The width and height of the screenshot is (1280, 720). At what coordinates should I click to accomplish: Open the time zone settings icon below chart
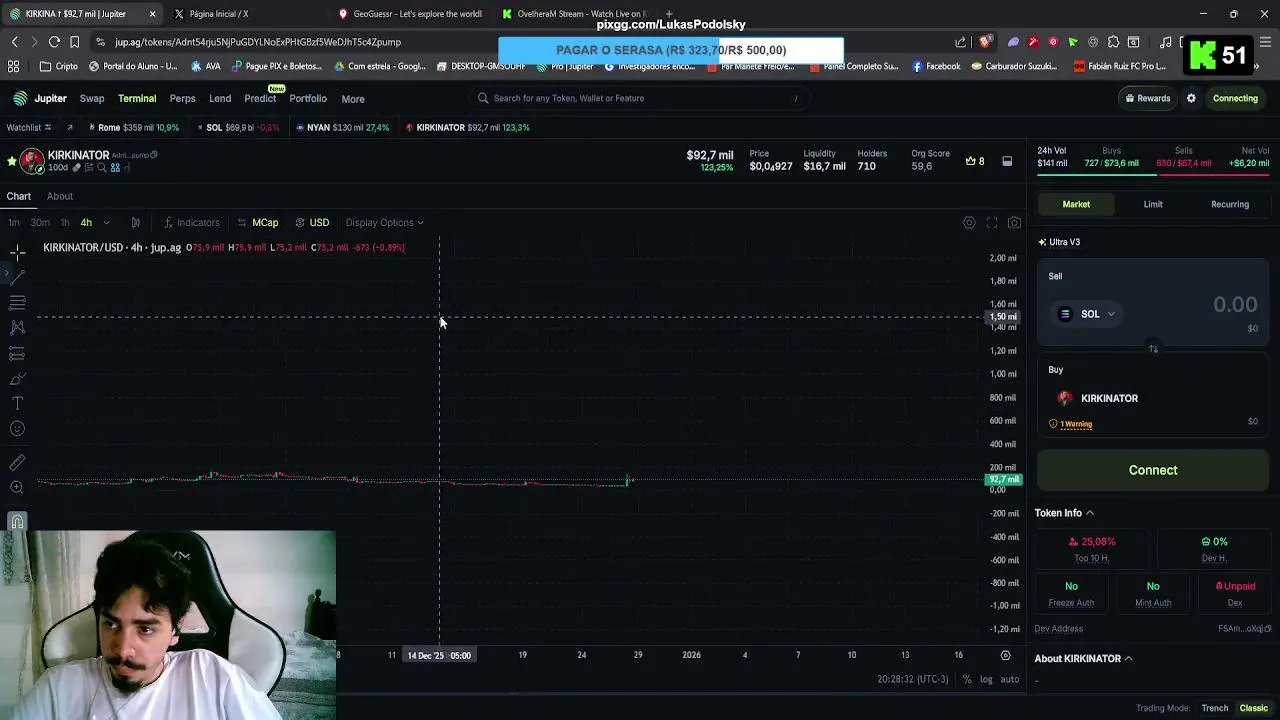click(1005, 655)
